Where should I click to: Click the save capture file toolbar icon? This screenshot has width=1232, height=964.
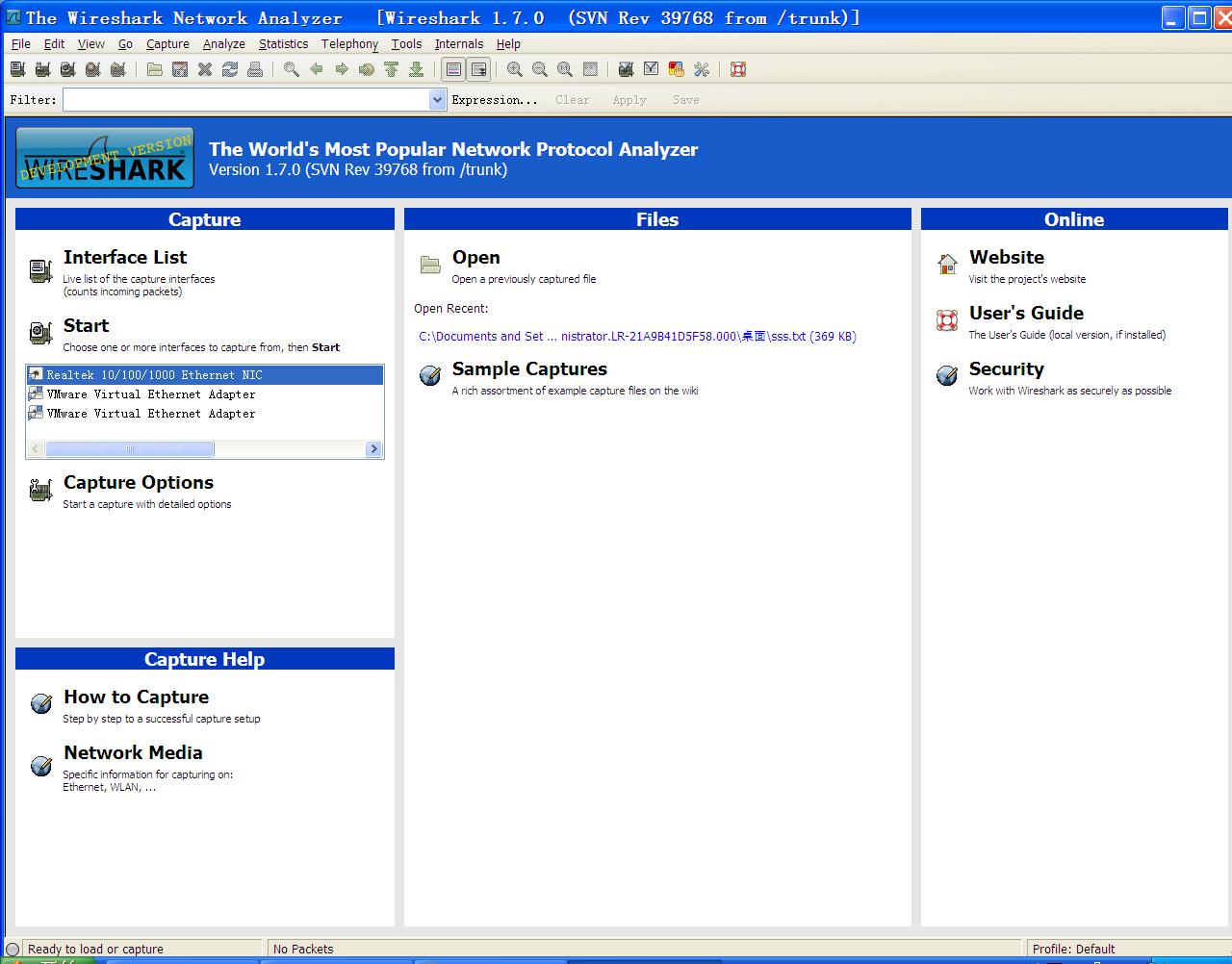point(179,69)
